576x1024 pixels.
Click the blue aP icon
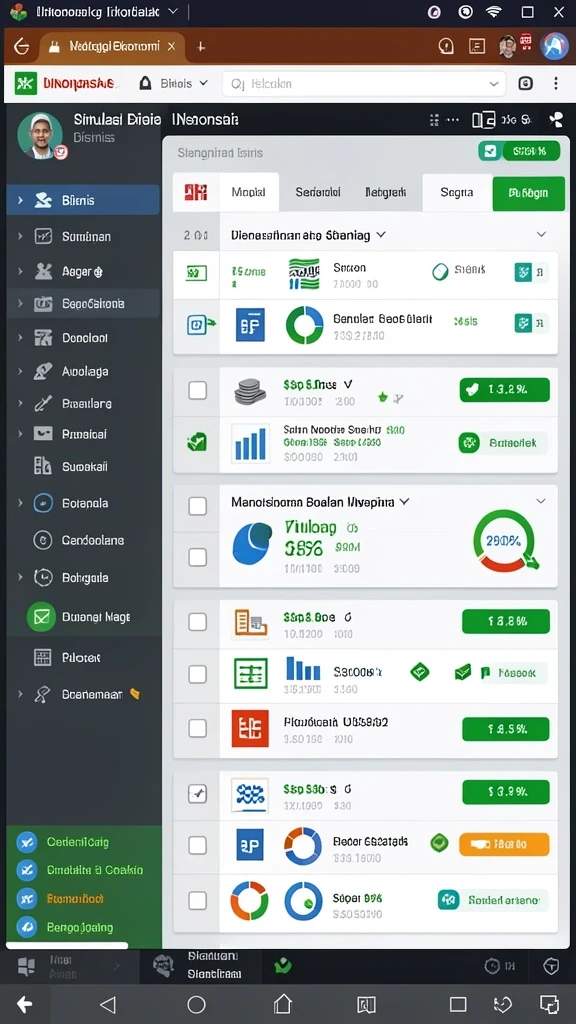point(250,844)
